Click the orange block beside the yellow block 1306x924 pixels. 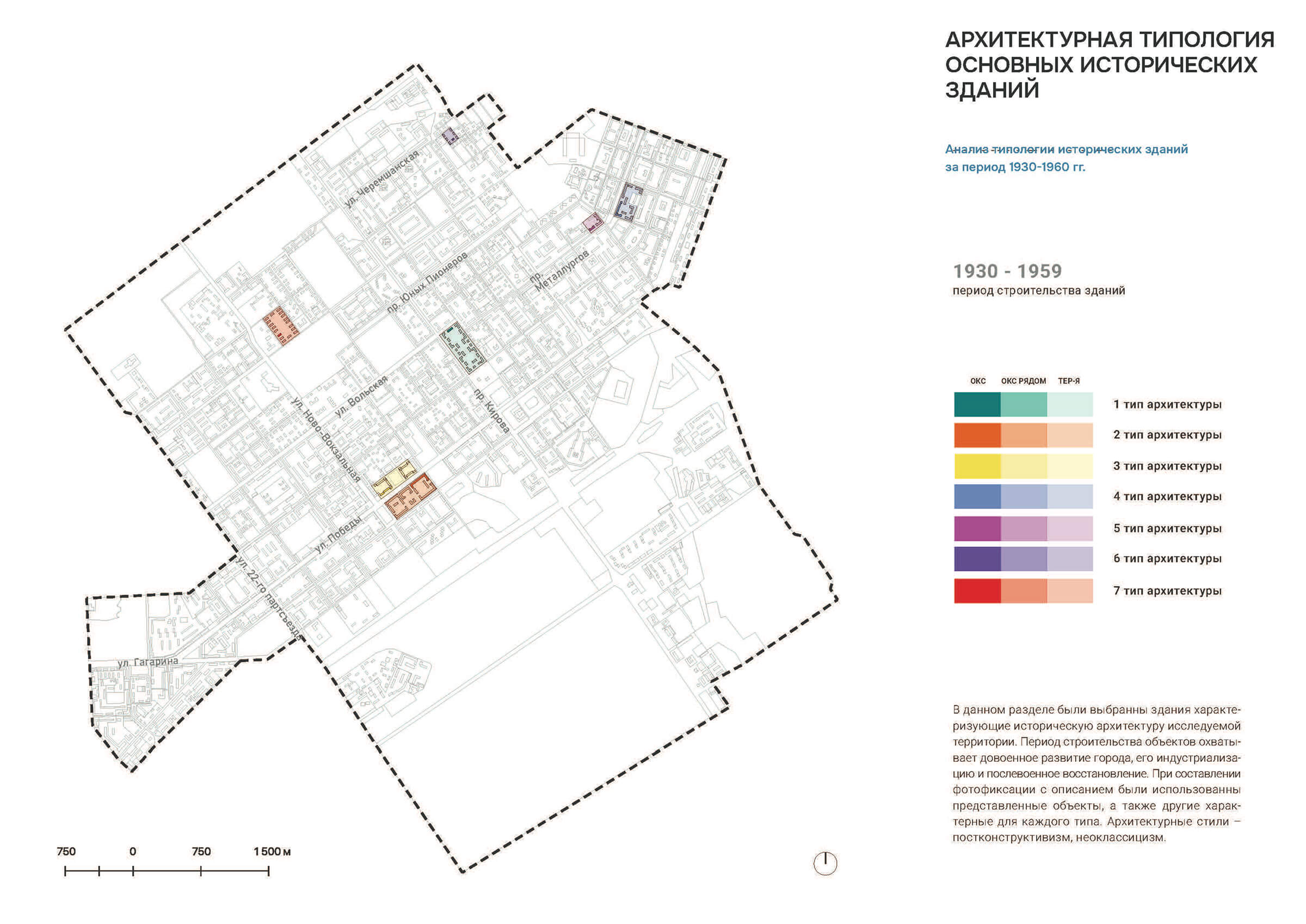(410, 496)
